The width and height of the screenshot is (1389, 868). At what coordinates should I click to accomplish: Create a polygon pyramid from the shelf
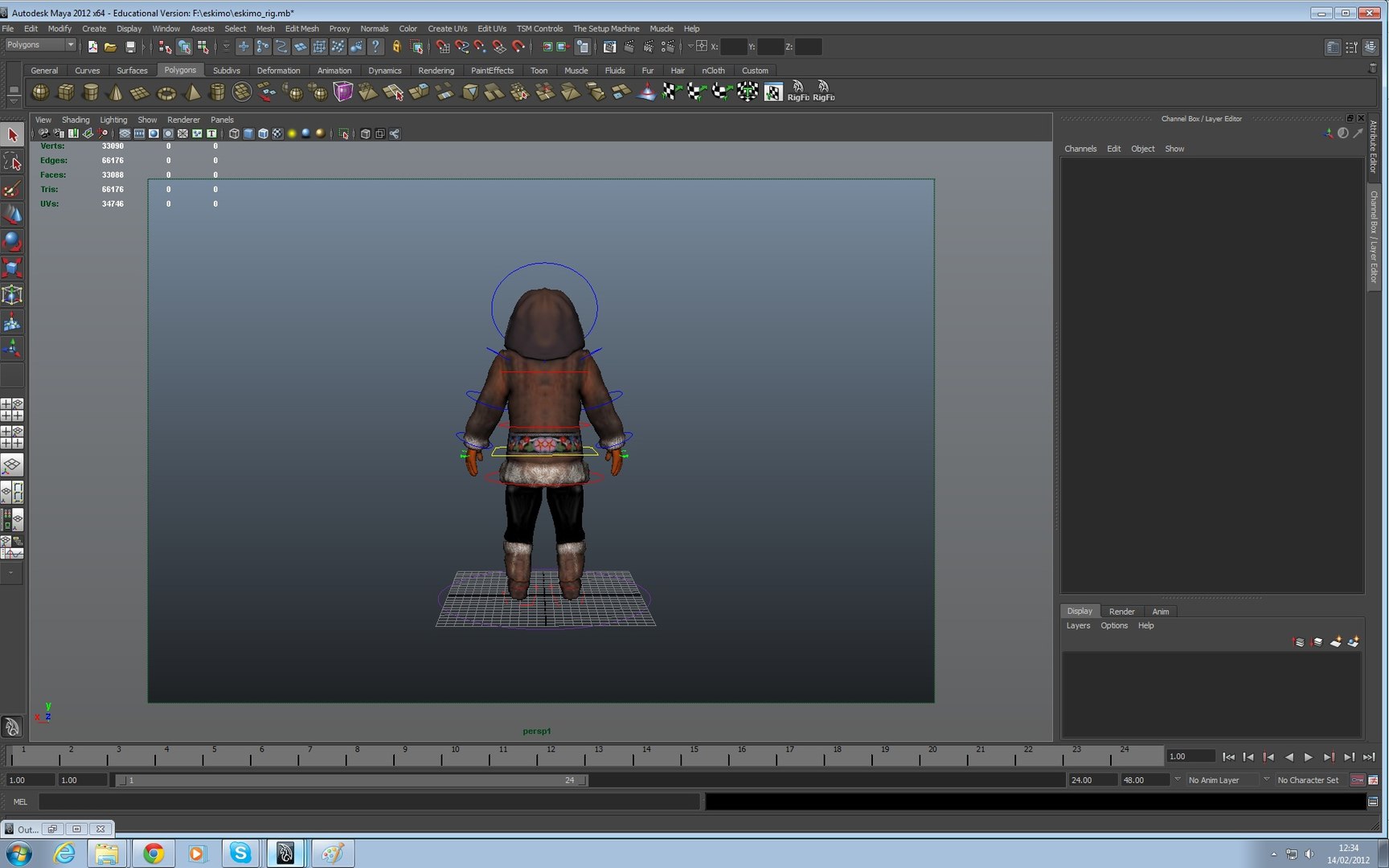pyautogui.click(x=192, y=92)
